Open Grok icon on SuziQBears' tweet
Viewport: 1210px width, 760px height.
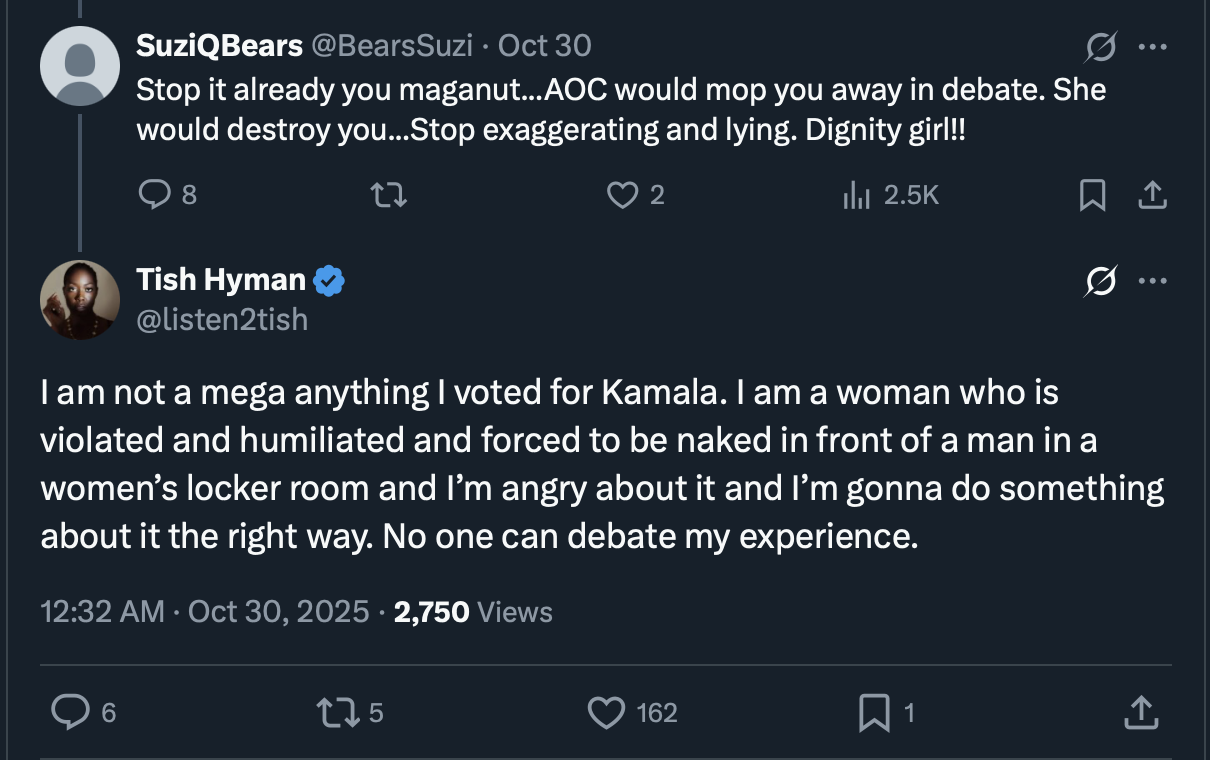pyautogui.click(x=1101, y=47)
